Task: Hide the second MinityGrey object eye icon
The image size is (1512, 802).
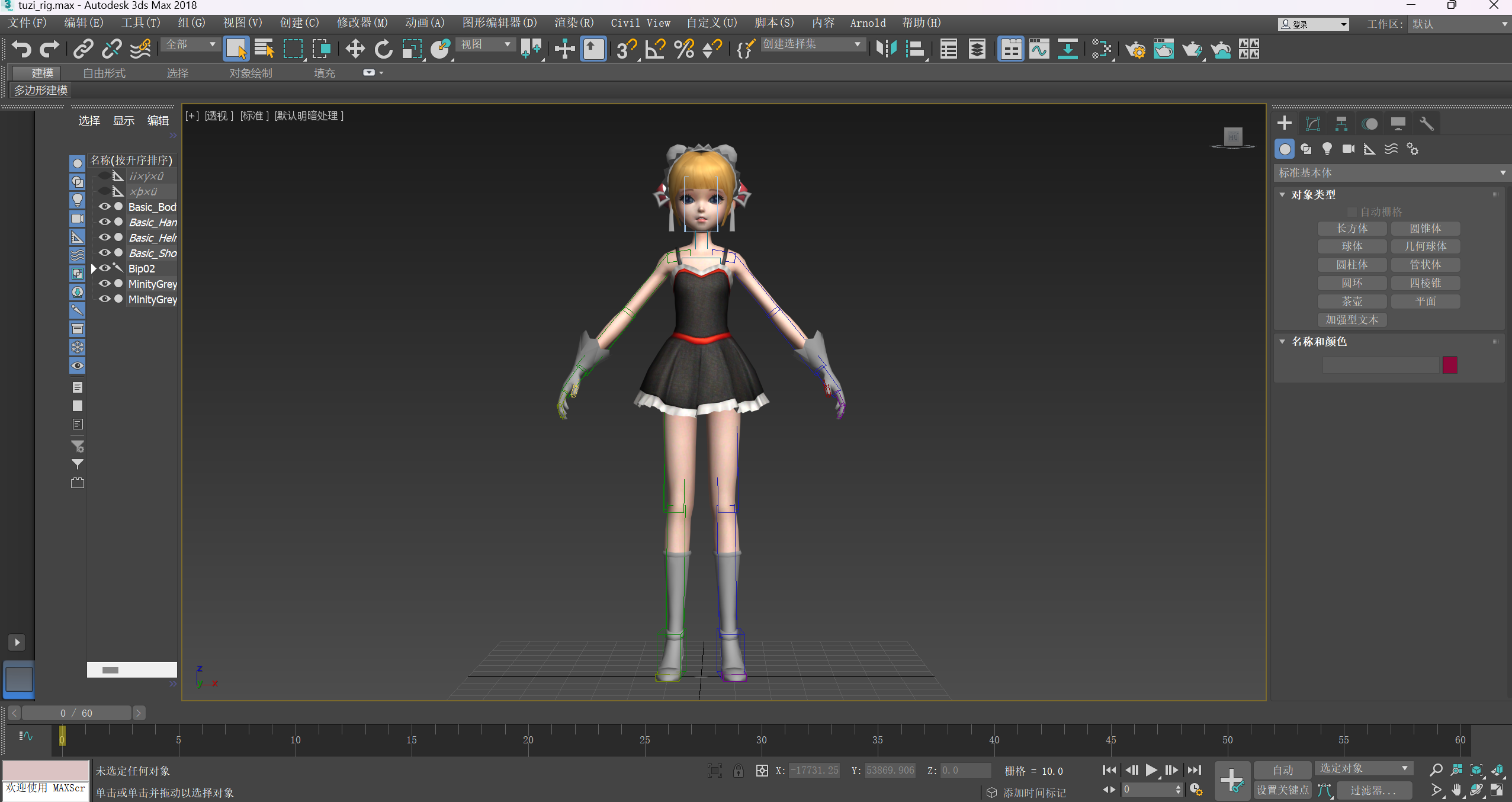Action: click(x=105, y=299)
